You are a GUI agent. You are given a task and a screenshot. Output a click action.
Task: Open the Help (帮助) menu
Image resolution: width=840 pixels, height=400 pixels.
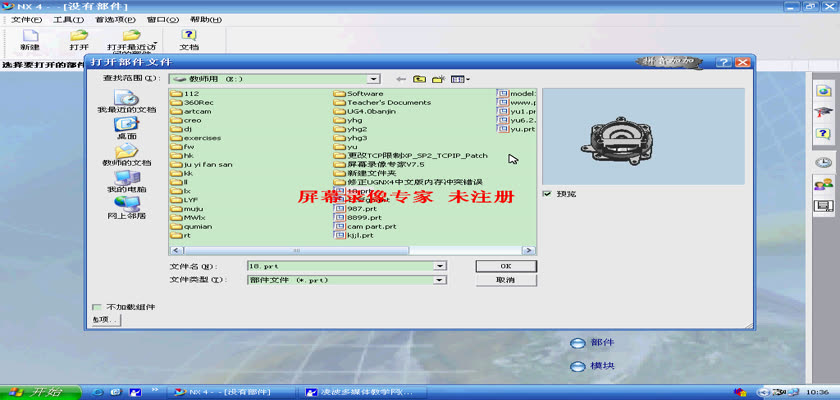206,20
